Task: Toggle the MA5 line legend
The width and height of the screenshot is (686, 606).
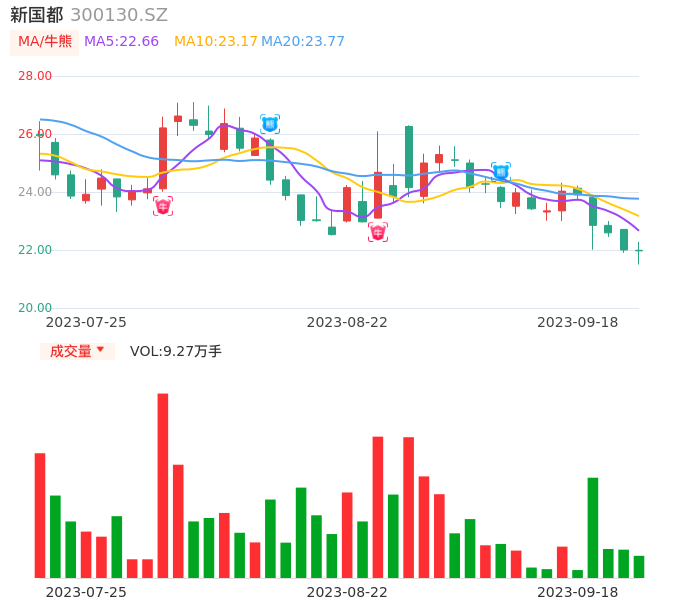Action: [121, 42]
